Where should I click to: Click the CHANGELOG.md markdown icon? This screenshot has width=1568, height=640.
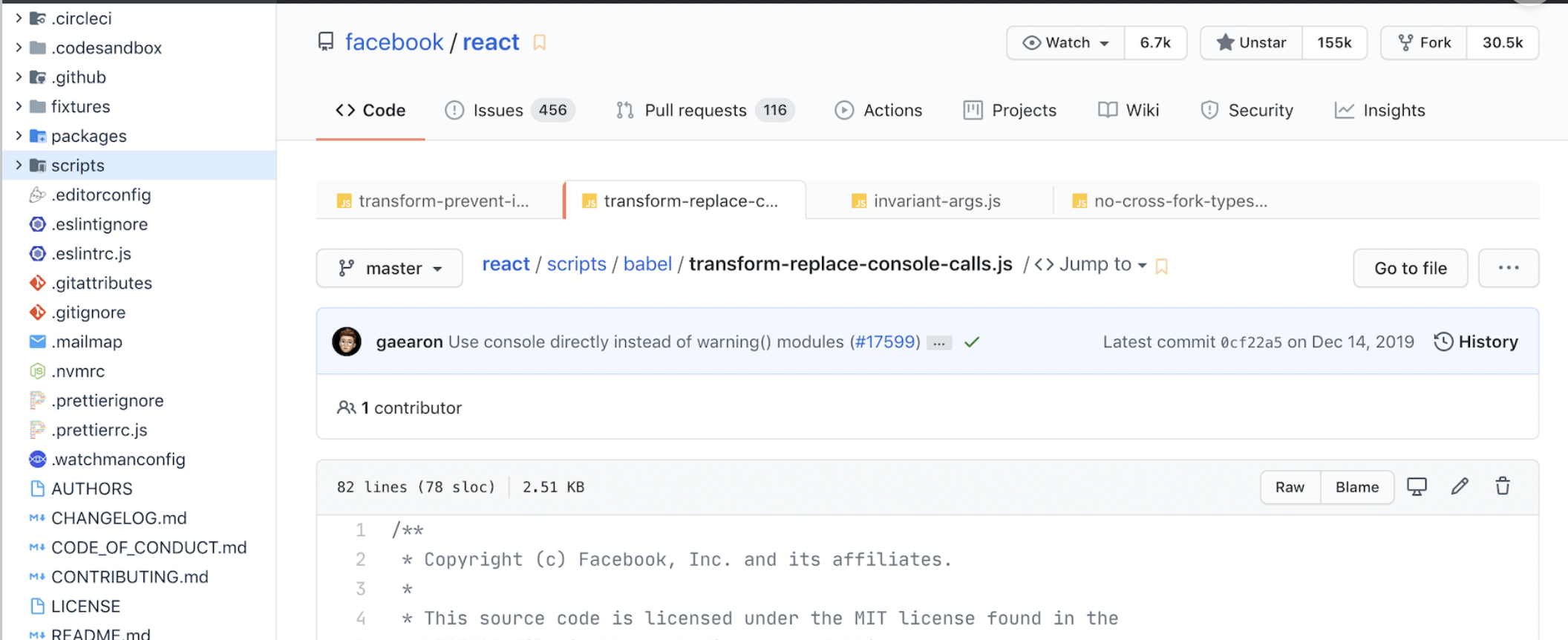37,517
